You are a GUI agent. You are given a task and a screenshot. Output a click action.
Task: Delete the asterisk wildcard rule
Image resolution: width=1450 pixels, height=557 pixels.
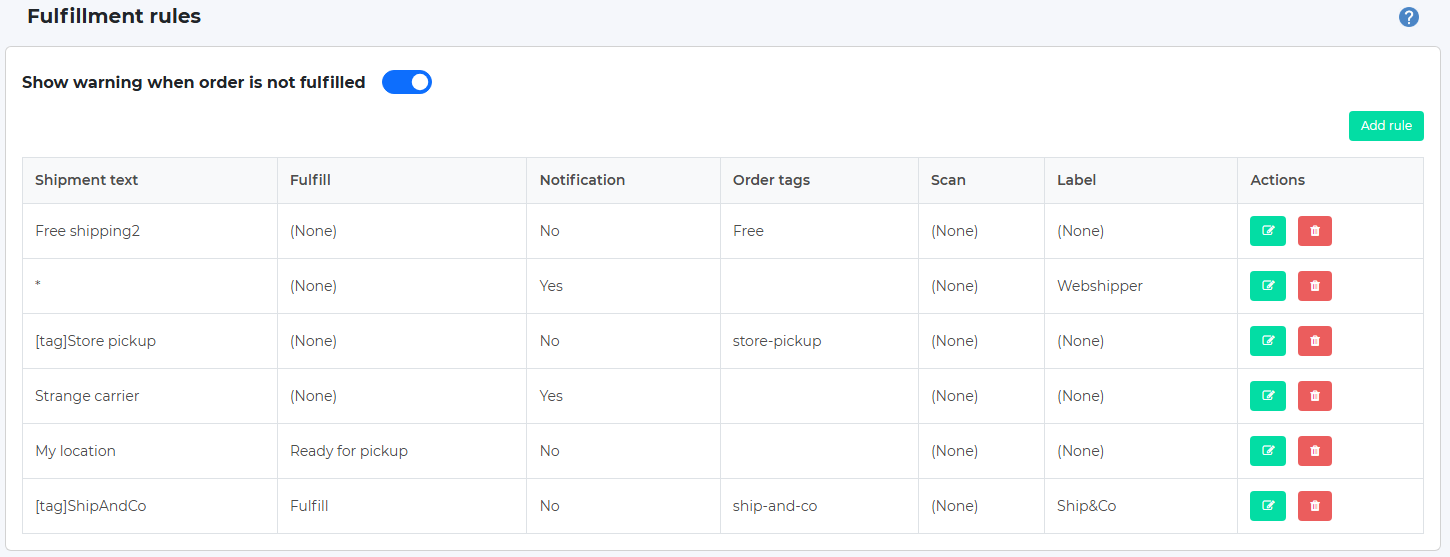(1314, 286)
